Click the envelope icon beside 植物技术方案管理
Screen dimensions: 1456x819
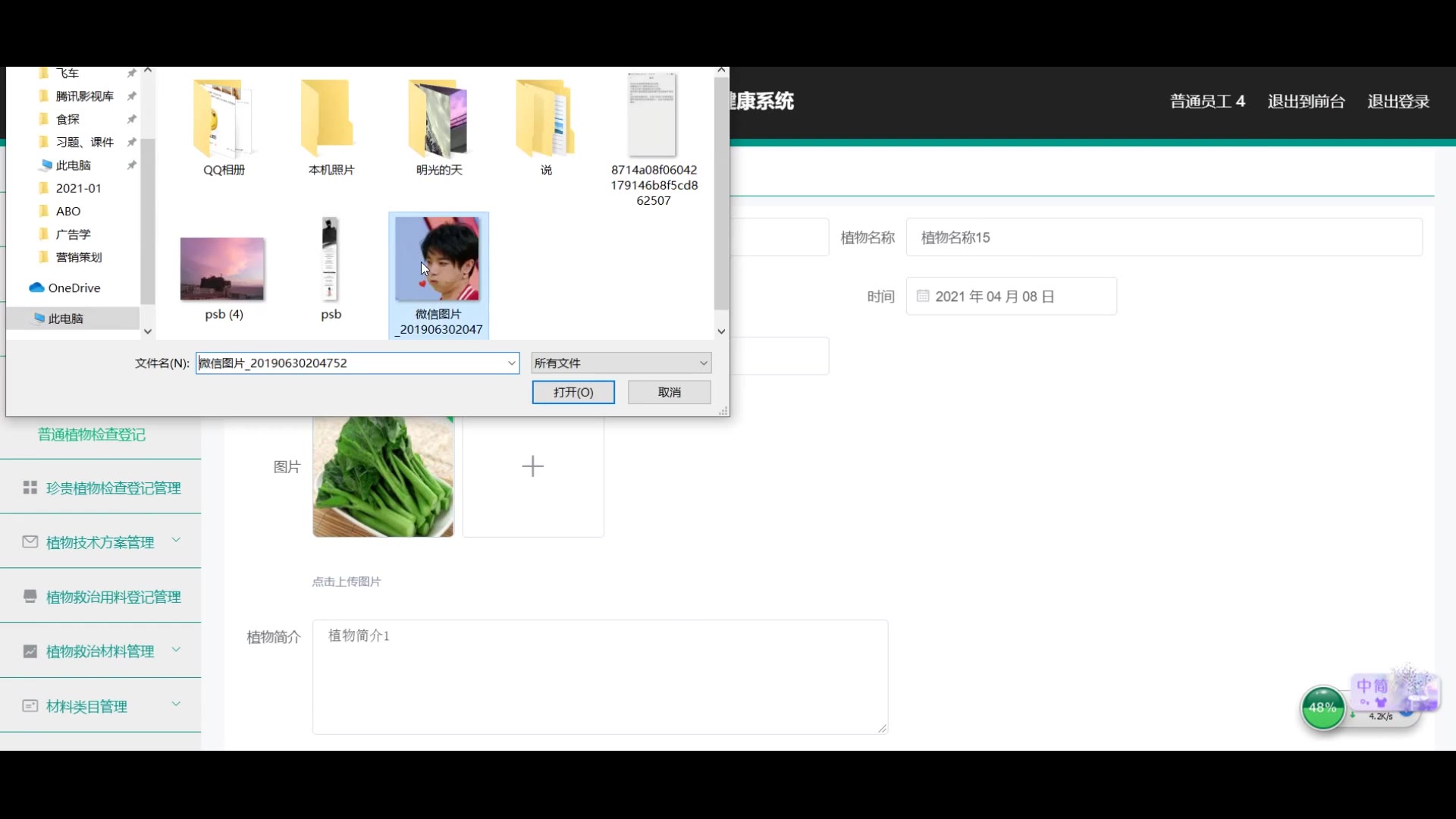30,542
